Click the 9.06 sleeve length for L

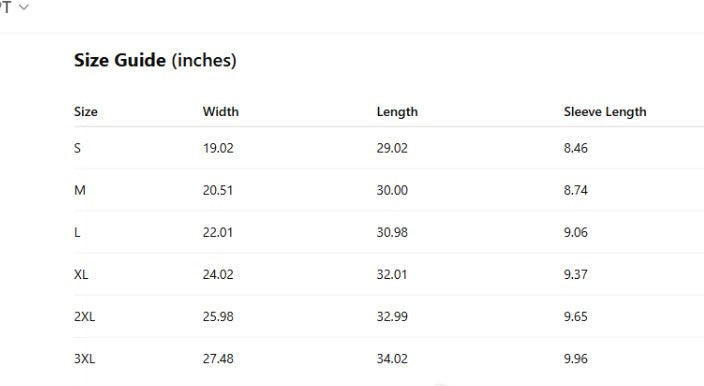pyautogui.click(x=576, y=232)
